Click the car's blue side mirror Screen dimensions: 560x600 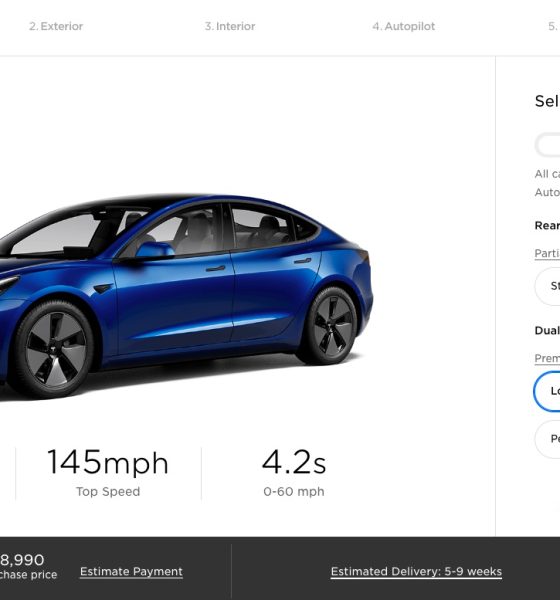click(154, 251)
